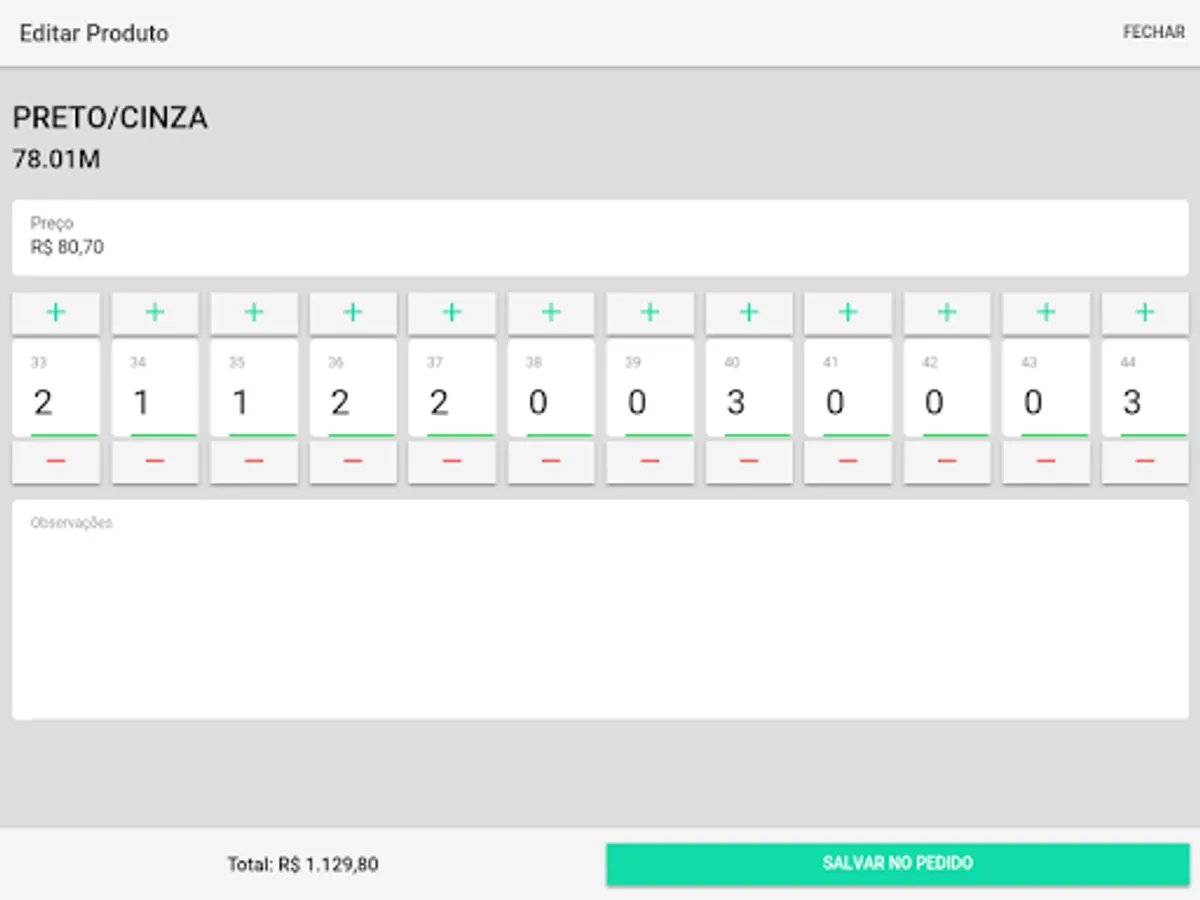Screen dimensions: 1200x900
Task: Click FECHAR to close editor
Action: coord(1153,33)
